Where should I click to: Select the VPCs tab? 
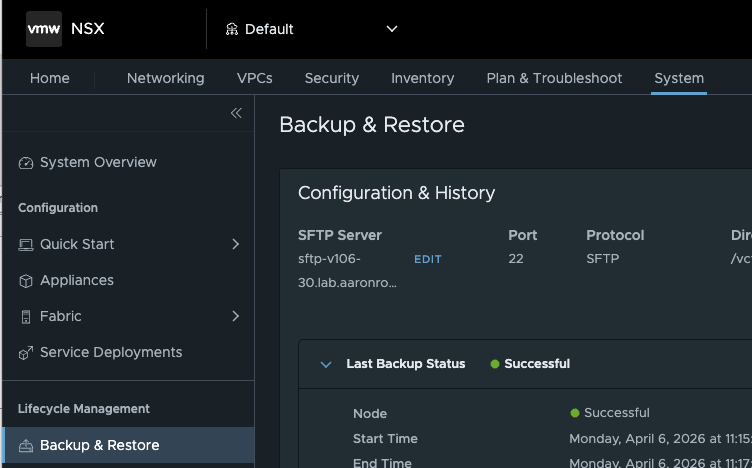click(254, 78)
